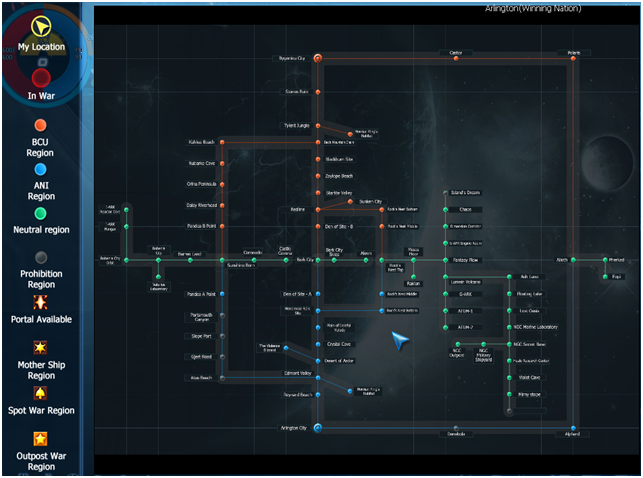
Task: Select the Violet Cave map node
Action: coord(509,378)
